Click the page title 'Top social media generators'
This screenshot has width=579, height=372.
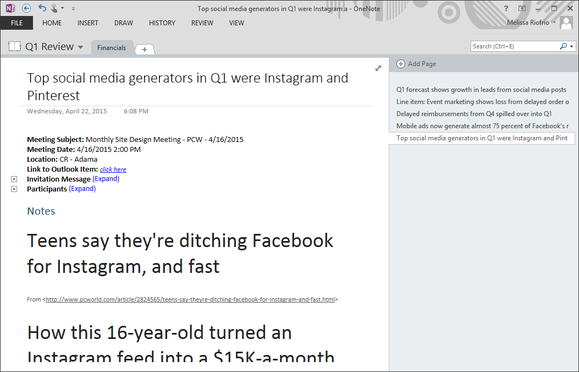[x=188, y=86]
